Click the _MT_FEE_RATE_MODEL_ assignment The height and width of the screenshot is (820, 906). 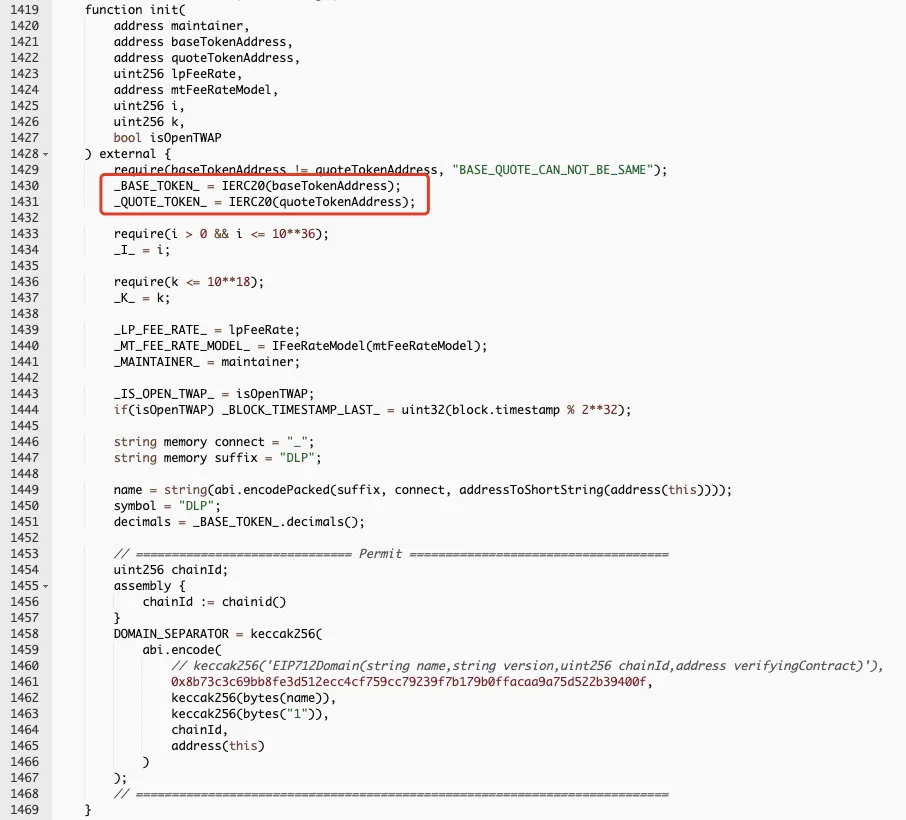[x=300, y=346]
